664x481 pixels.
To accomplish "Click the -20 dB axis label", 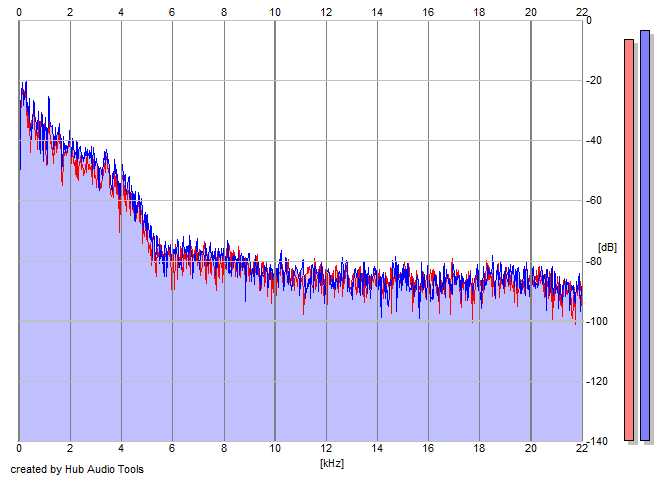I will point(594,80).
